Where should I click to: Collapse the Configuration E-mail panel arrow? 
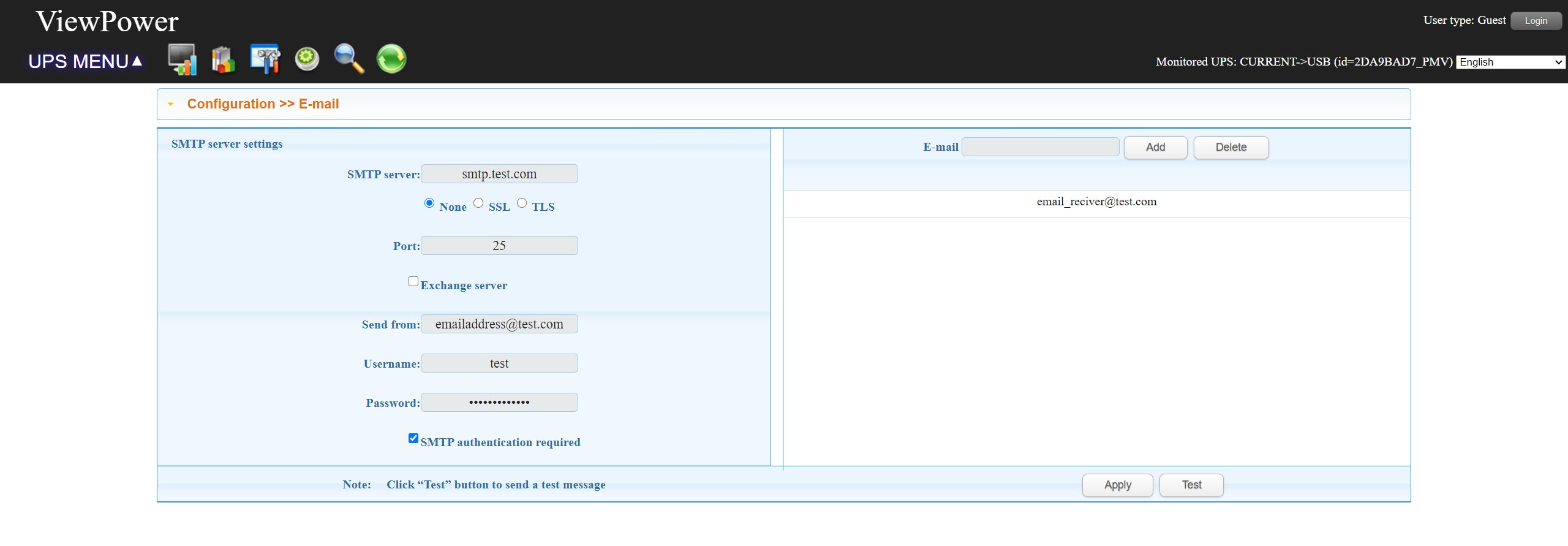pyautogui.click(x=171, y=104)
